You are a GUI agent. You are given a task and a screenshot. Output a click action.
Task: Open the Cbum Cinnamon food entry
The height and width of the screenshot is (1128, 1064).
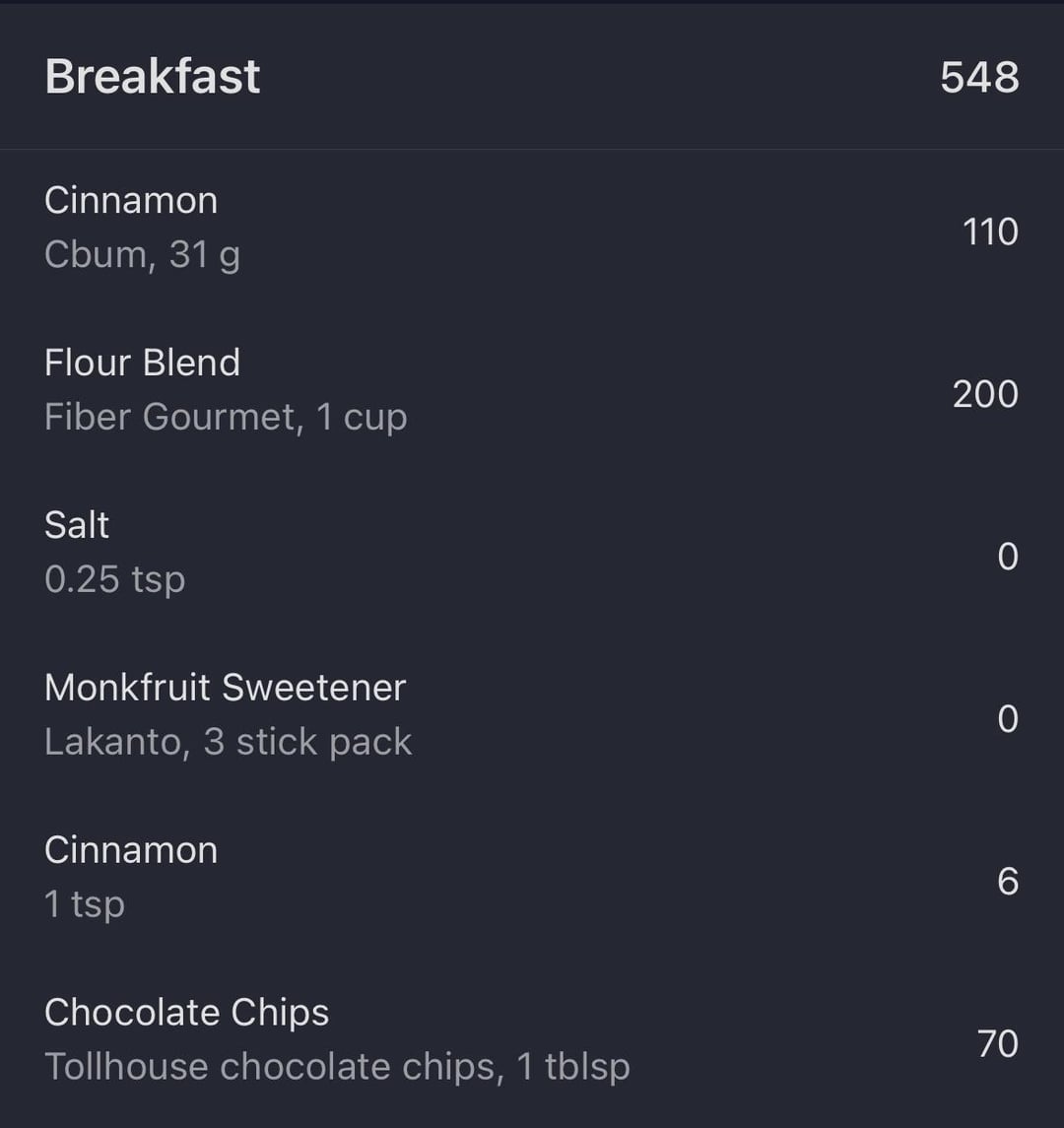[x=131, y=200]
